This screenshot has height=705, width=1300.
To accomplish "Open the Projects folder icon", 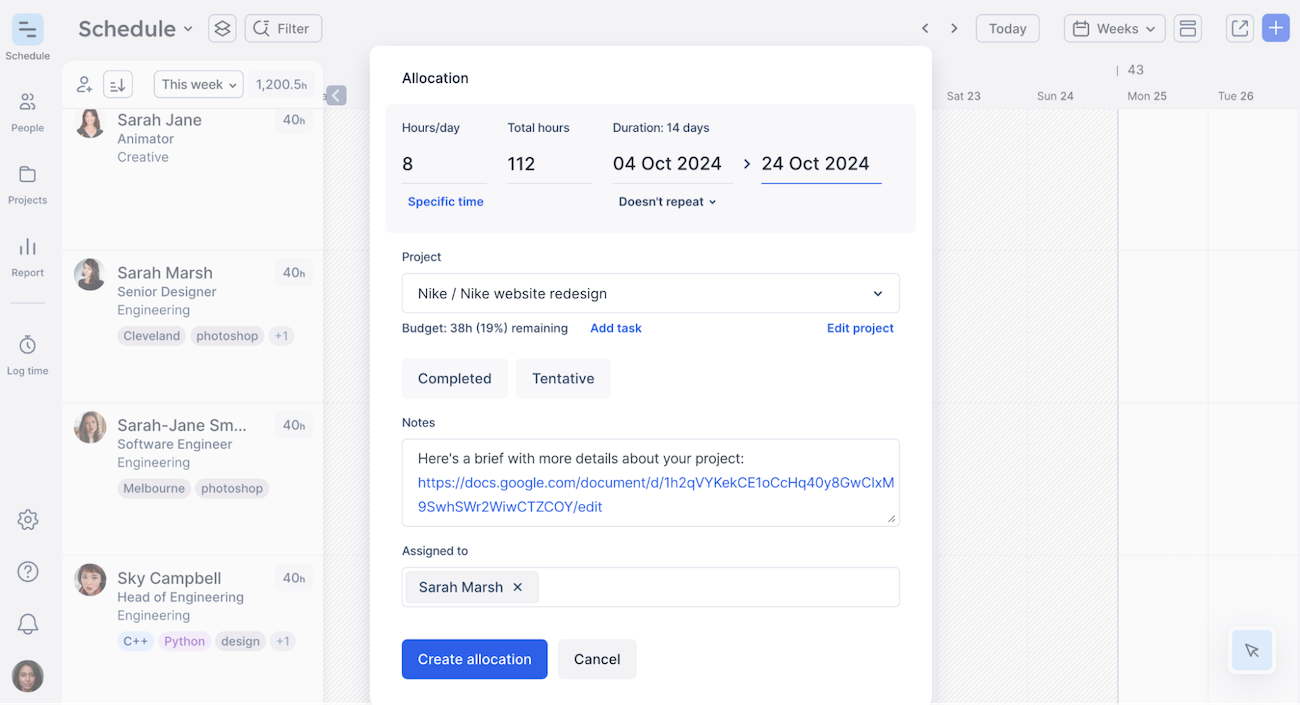I will point(27,183).
